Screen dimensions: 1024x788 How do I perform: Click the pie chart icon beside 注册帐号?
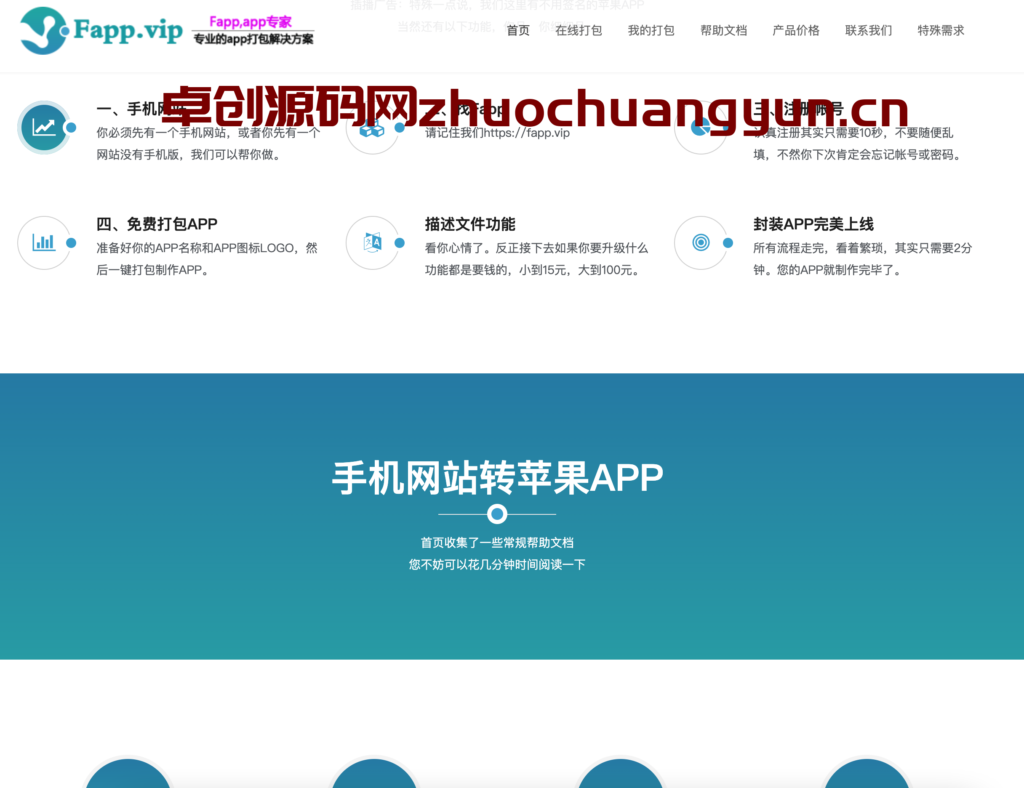(701, 129)
